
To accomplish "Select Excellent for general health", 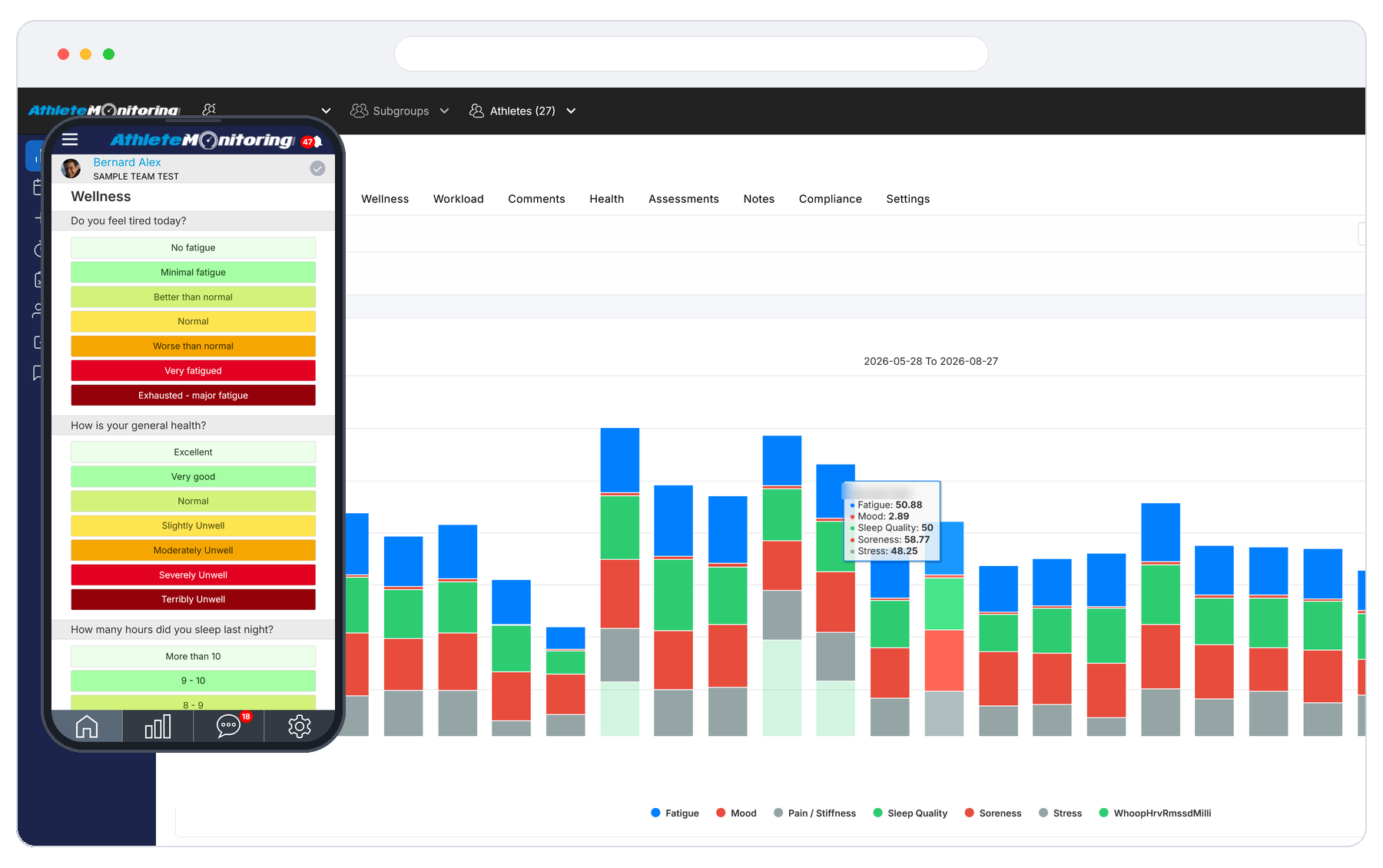I will pyautogui.click(x=193, y=452).
